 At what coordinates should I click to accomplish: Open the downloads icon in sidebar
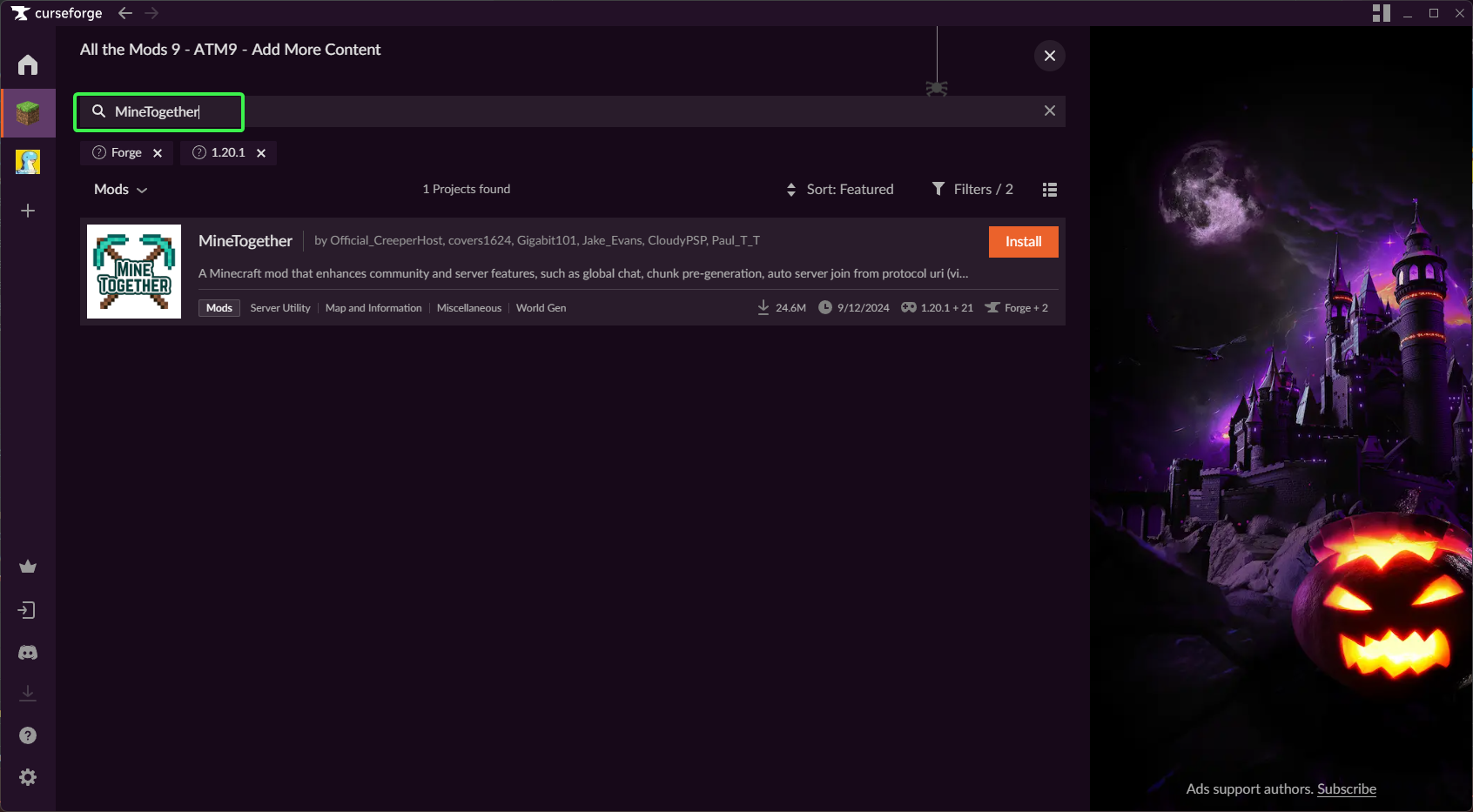(x=28, y=694)
